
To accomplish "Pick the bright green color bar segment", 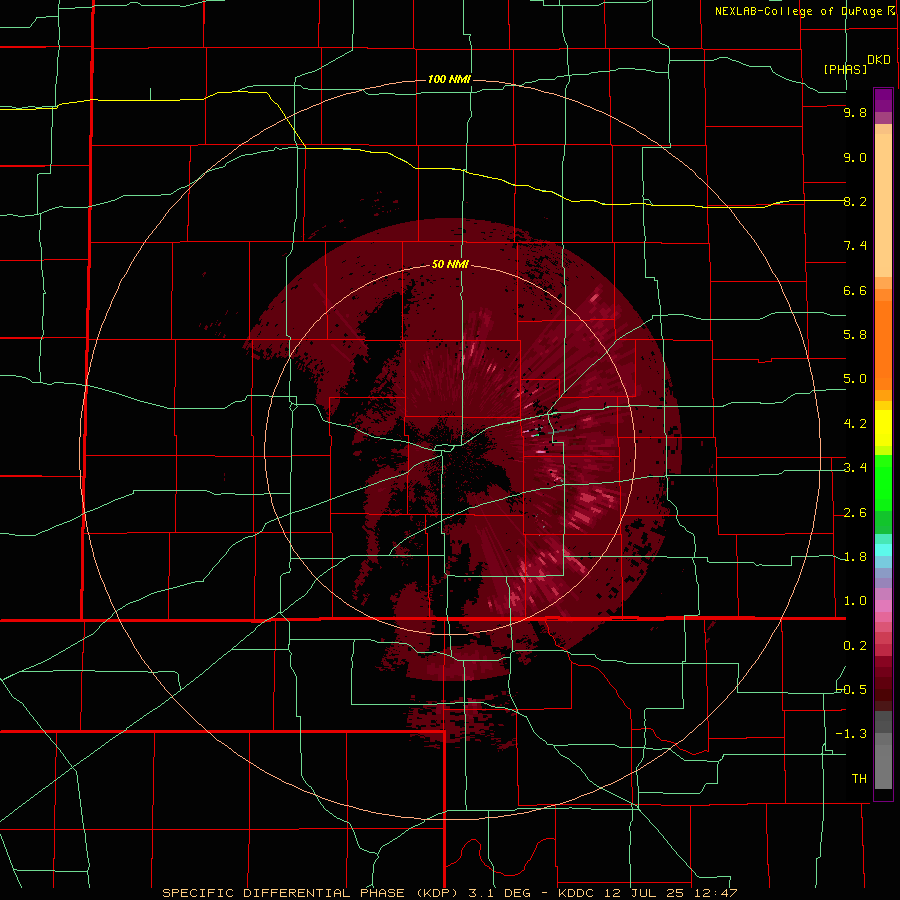I will (x=883, y=482).
